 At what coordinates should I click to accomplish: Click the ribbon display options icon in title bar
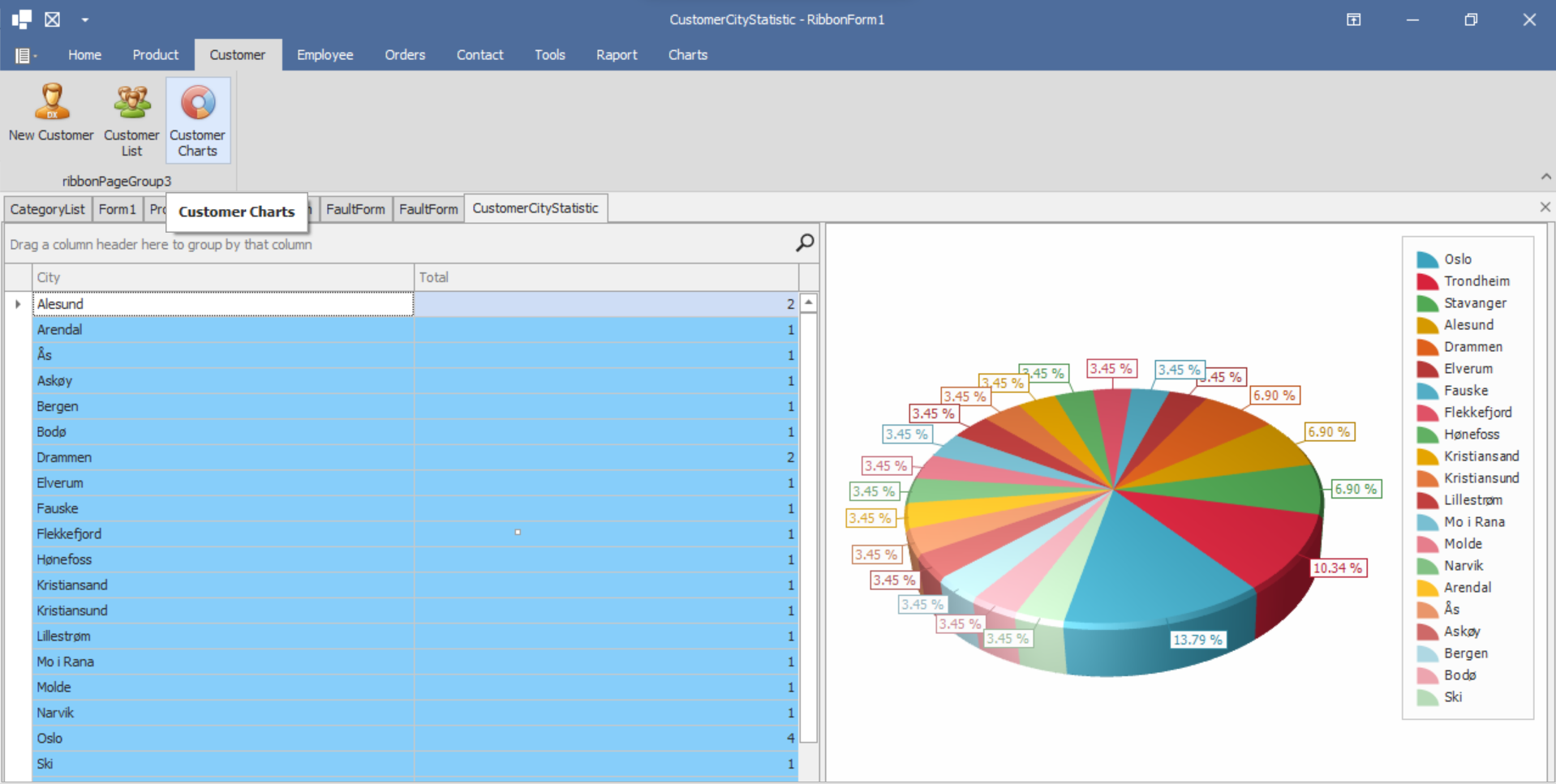pyautogui.click(x=1353, y=19)
